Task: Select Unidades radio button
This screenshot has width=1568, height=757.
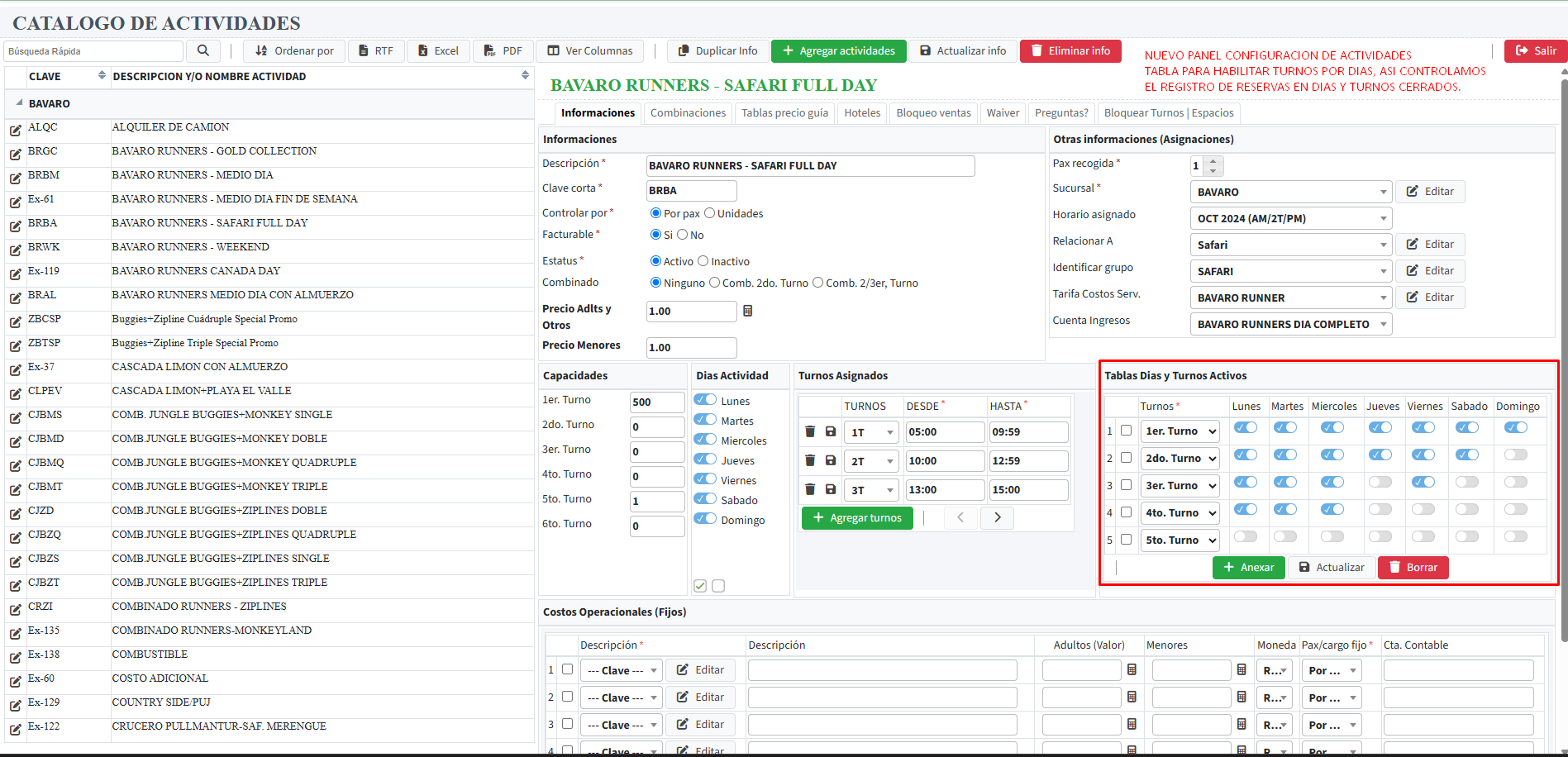Action: point(709,213)
